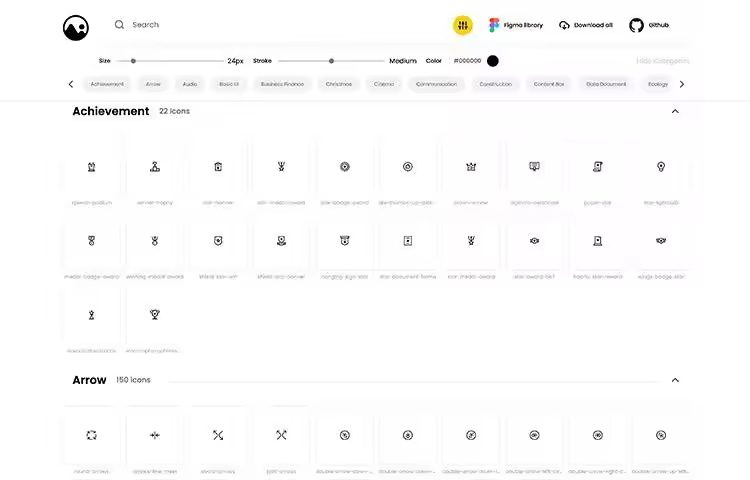Image resolution: width=750 pixels, height=480 pixels.
Task: Open the Figma library link
Action: coord(516,25)
